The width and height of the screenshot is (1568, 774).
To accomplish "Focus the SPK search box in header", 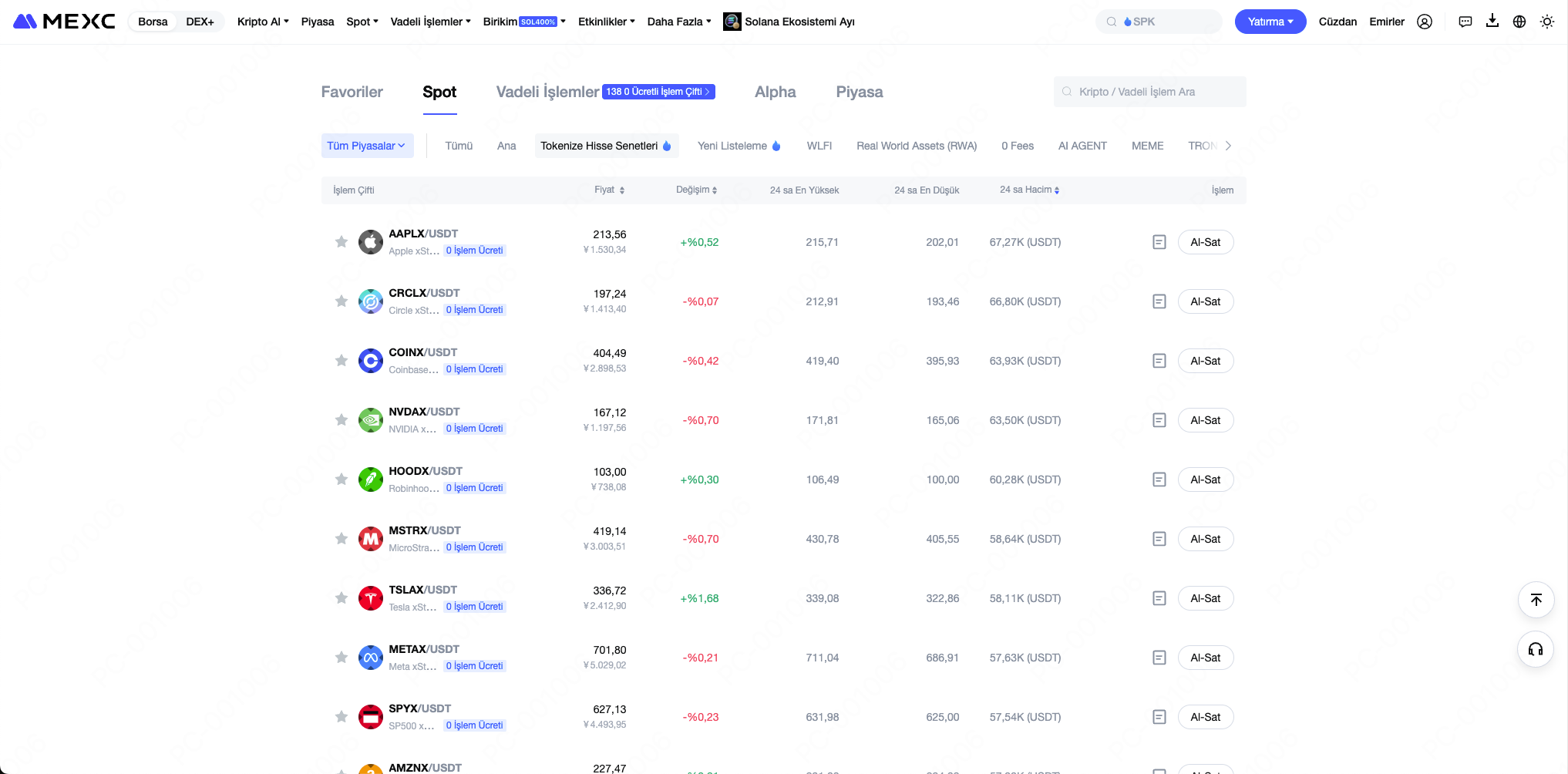I will [1159, 22].
